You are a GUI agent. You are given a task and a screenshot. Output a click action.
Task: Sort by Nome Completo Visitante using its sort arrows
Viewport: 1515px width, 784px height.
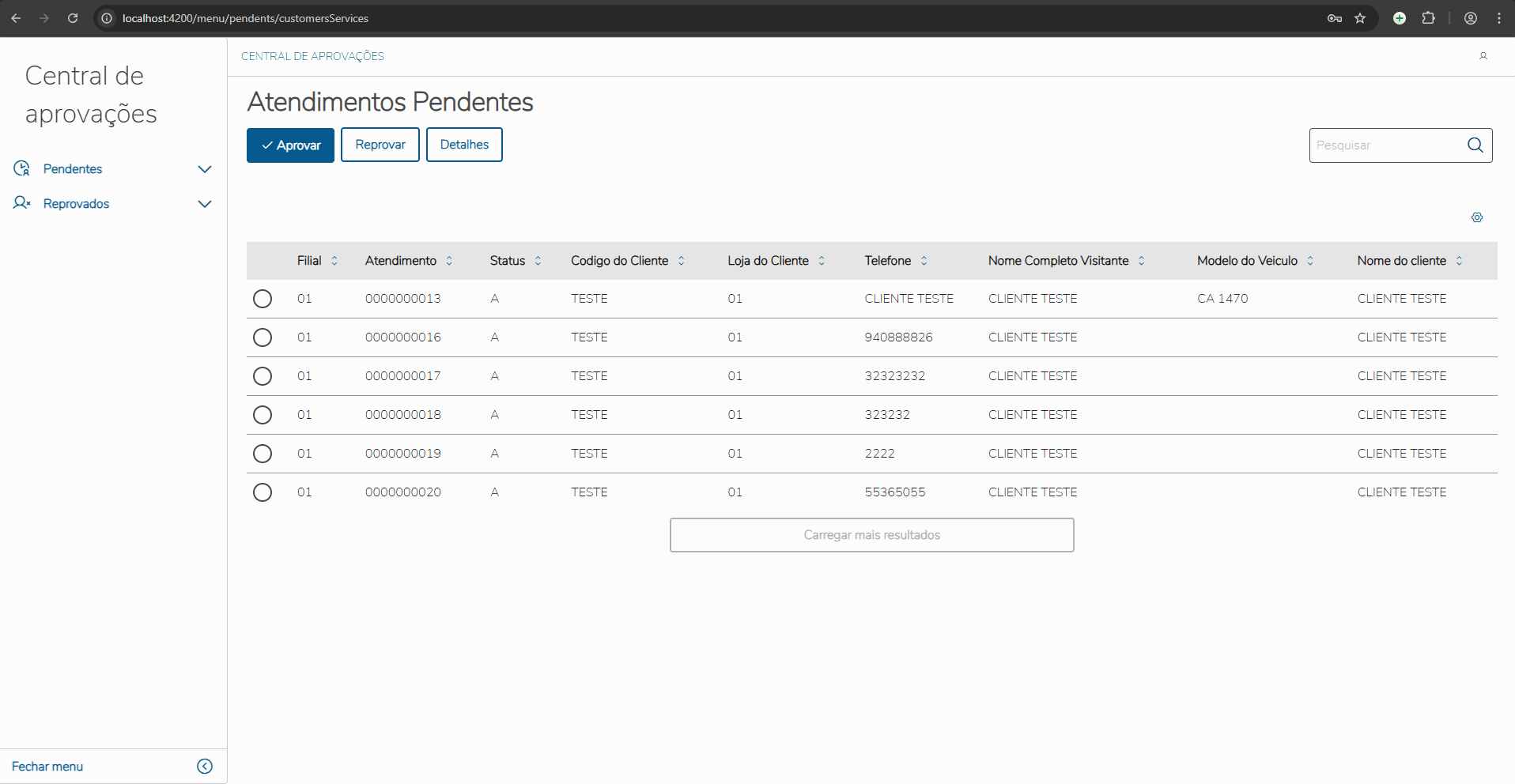click(x=1141, y=261)
